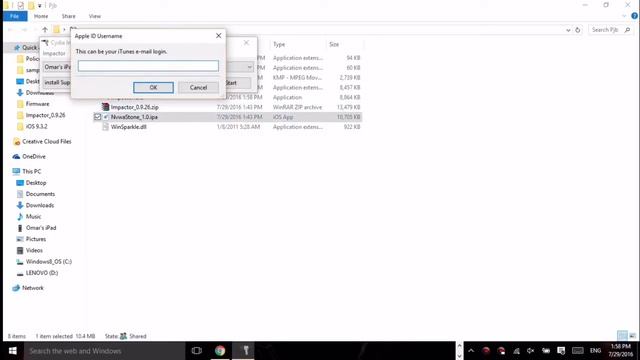Open Impactor_0.9.26 folder in sidebar

[x=45, y=115]
